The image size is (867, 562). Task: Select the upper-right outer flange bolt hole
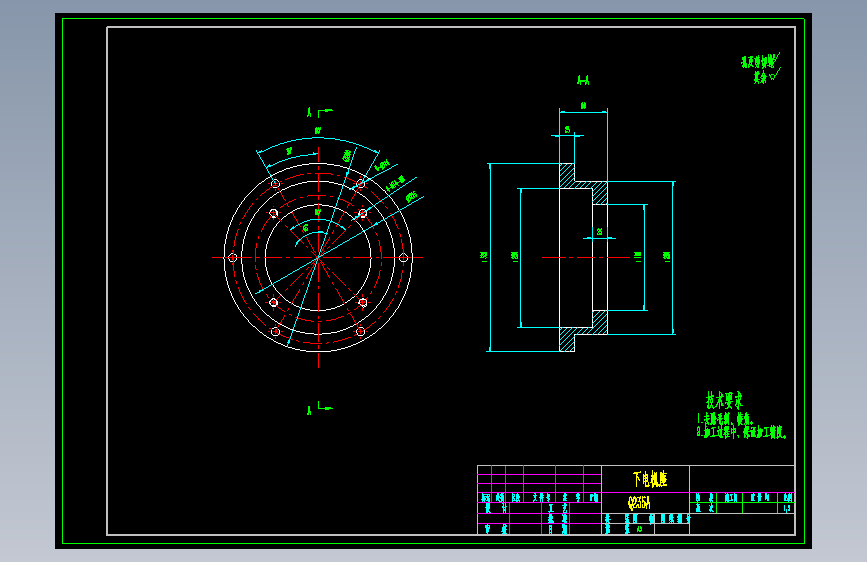tap(361, 184)
